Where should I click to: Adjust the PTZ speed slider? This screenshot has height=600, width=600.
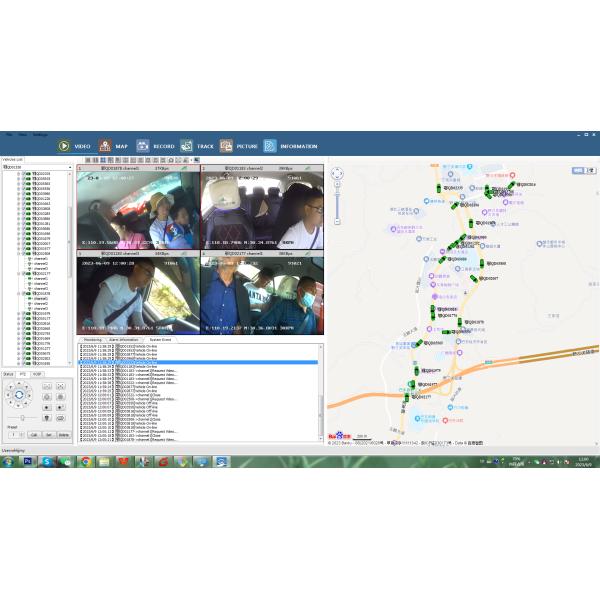(25, 417)
